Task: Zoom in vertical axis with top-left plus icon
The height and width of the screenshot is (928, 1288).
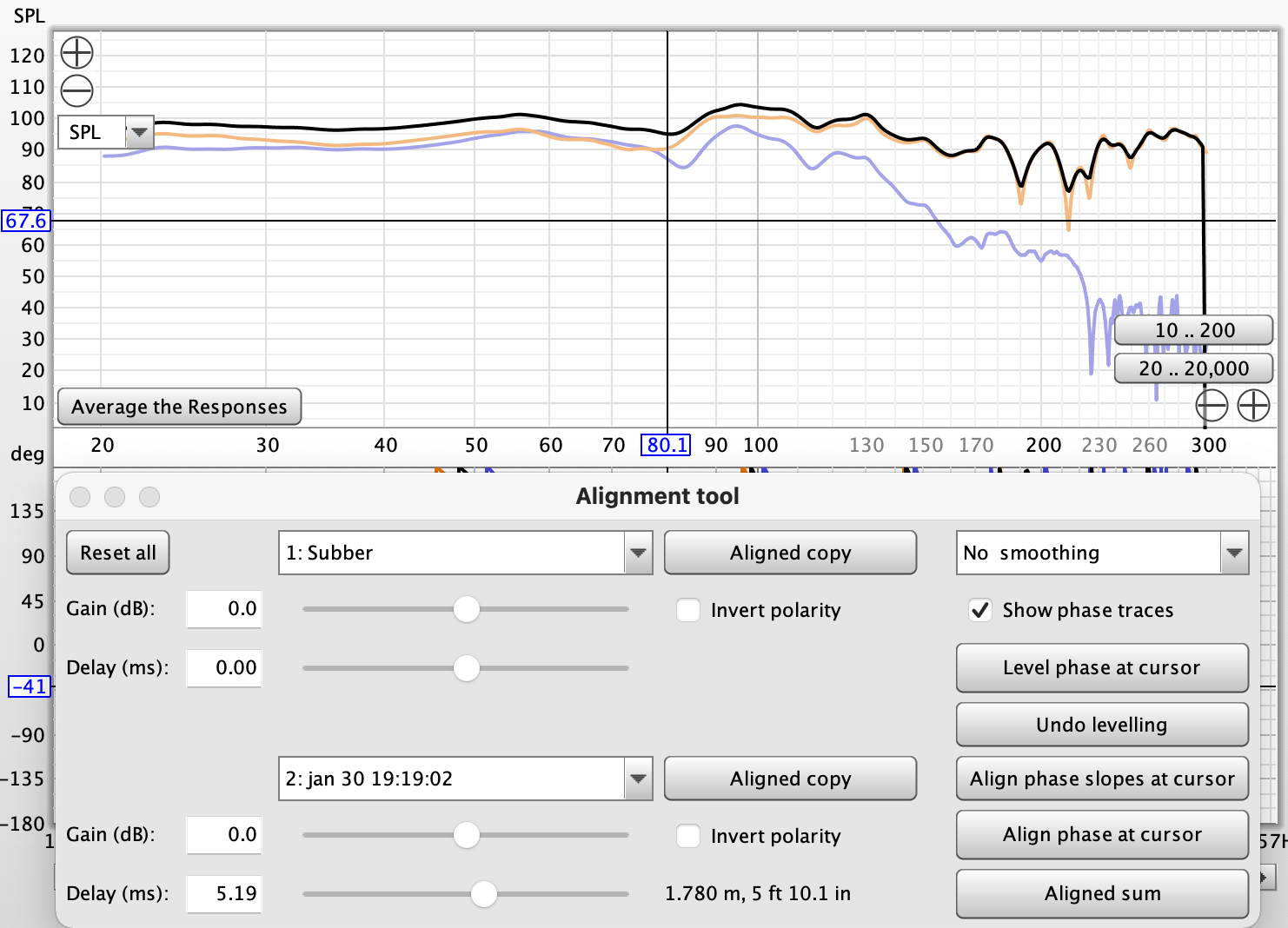Action: tap(76, 53)
